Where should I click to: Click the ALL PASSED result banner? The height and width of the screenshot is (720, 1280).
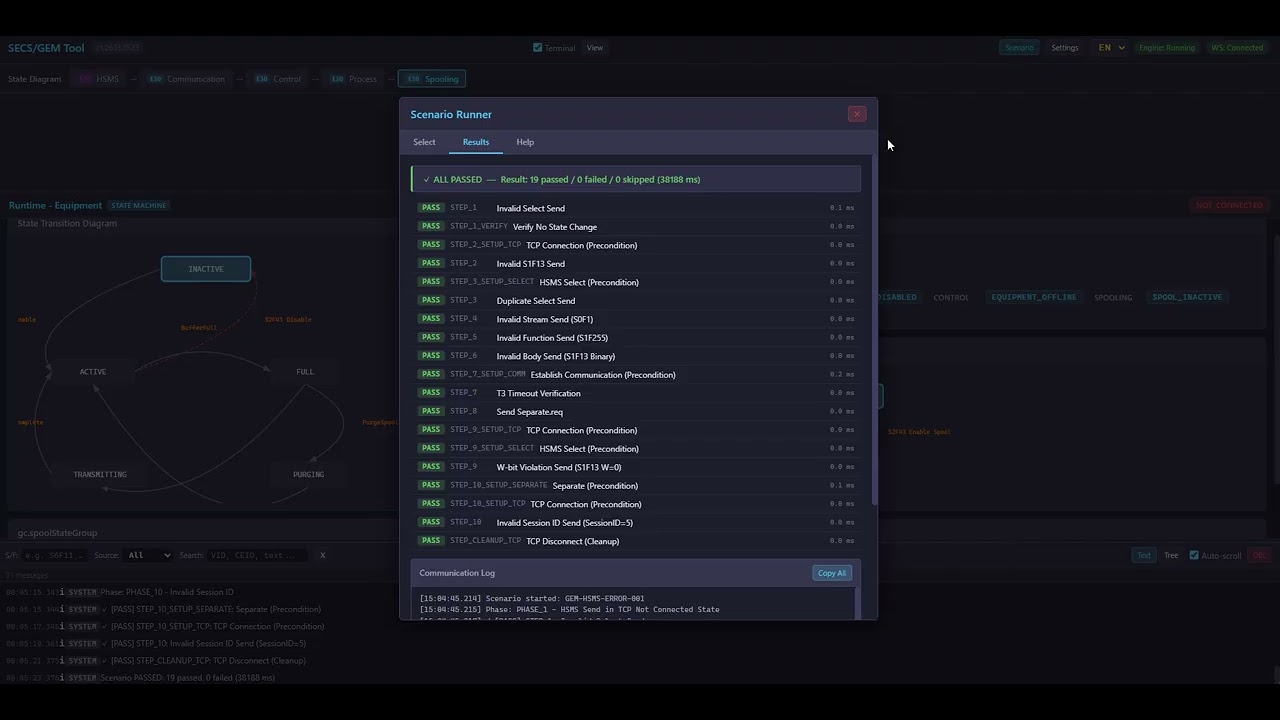coord(636,179)
